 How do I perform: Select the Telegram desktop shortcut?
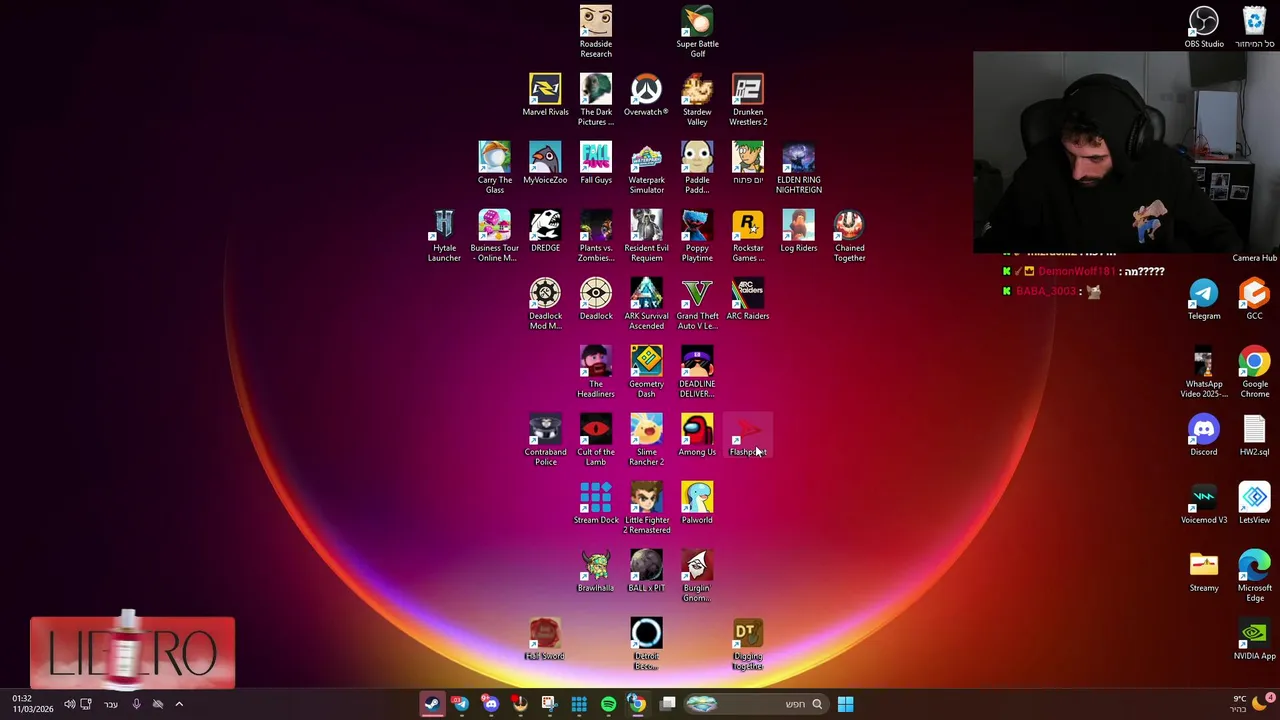coord(1204,299)
